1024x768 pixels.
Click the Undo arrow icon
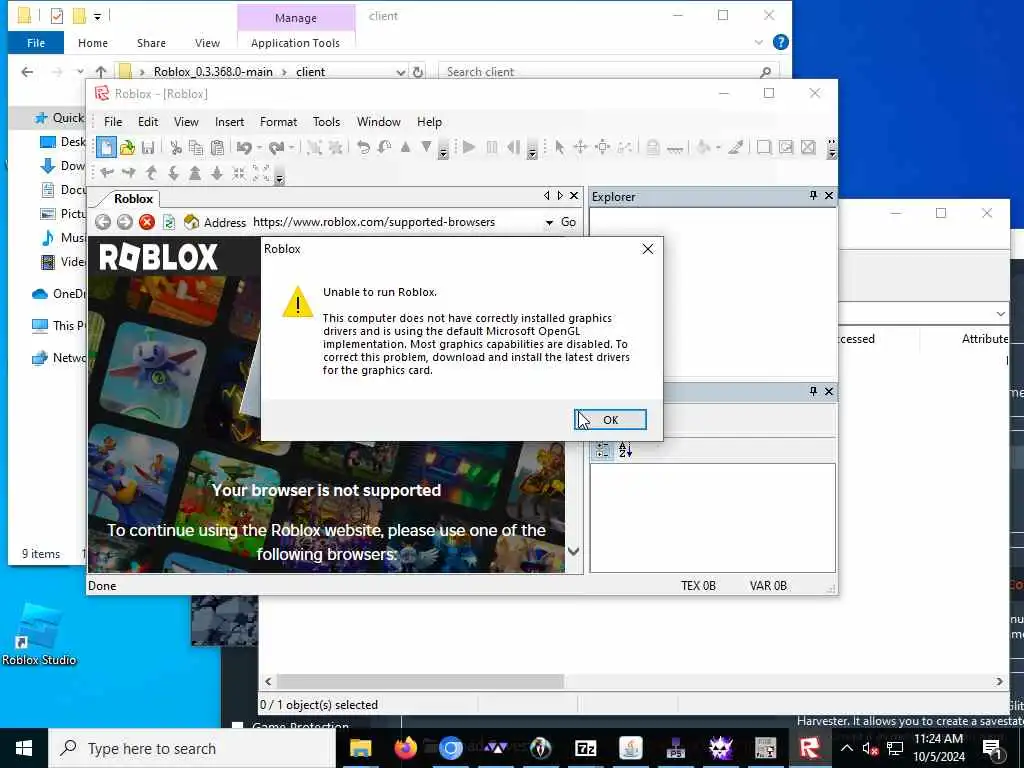244,148
